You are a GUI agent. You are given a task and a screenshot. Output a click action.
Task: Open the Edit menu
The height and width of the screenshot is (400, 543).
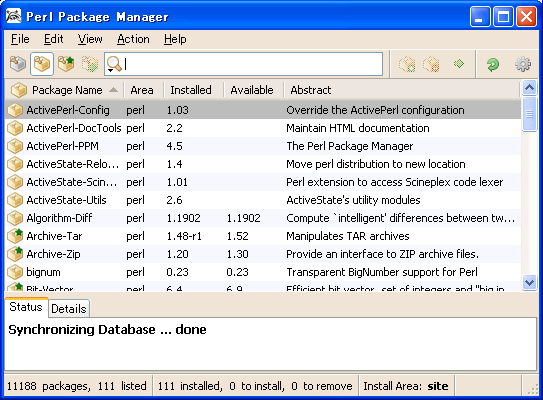click(x=53, y=39)
